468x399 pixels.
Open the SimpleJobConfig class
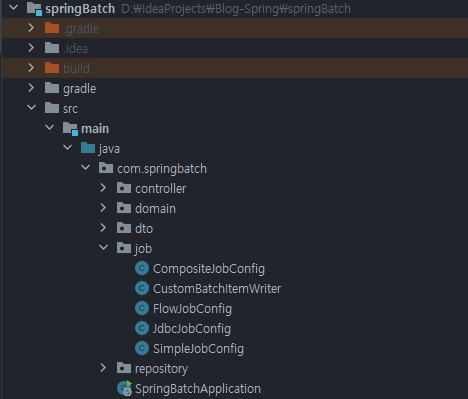(198, 349)
